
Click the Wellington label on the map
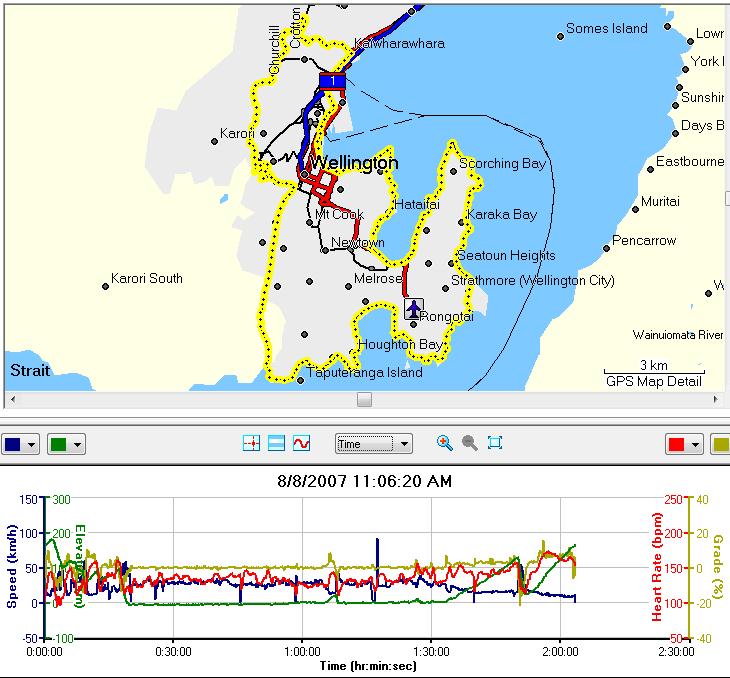tap(354, 163)
